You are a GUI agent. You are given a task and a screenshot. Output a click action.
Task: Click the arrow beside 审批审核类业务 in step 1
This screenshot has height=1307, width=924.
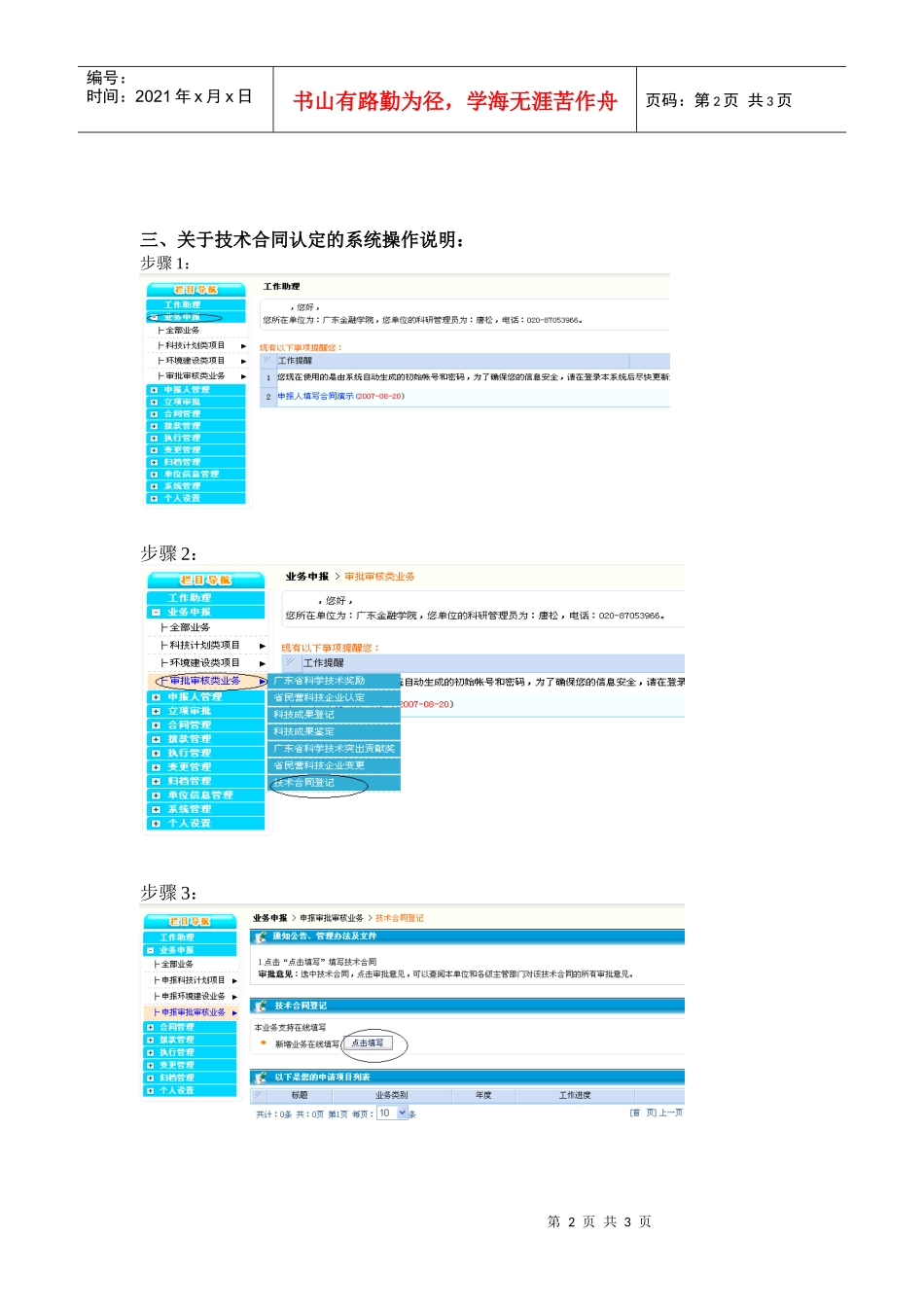pyautogui.click(x=243, y=375)
